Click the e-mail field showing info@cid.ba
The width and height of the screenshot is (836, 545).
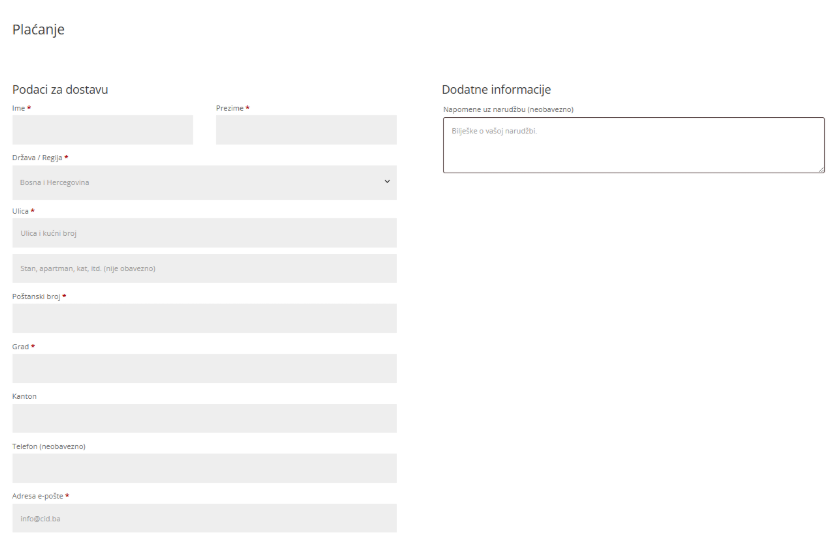[x=204, y=518]
